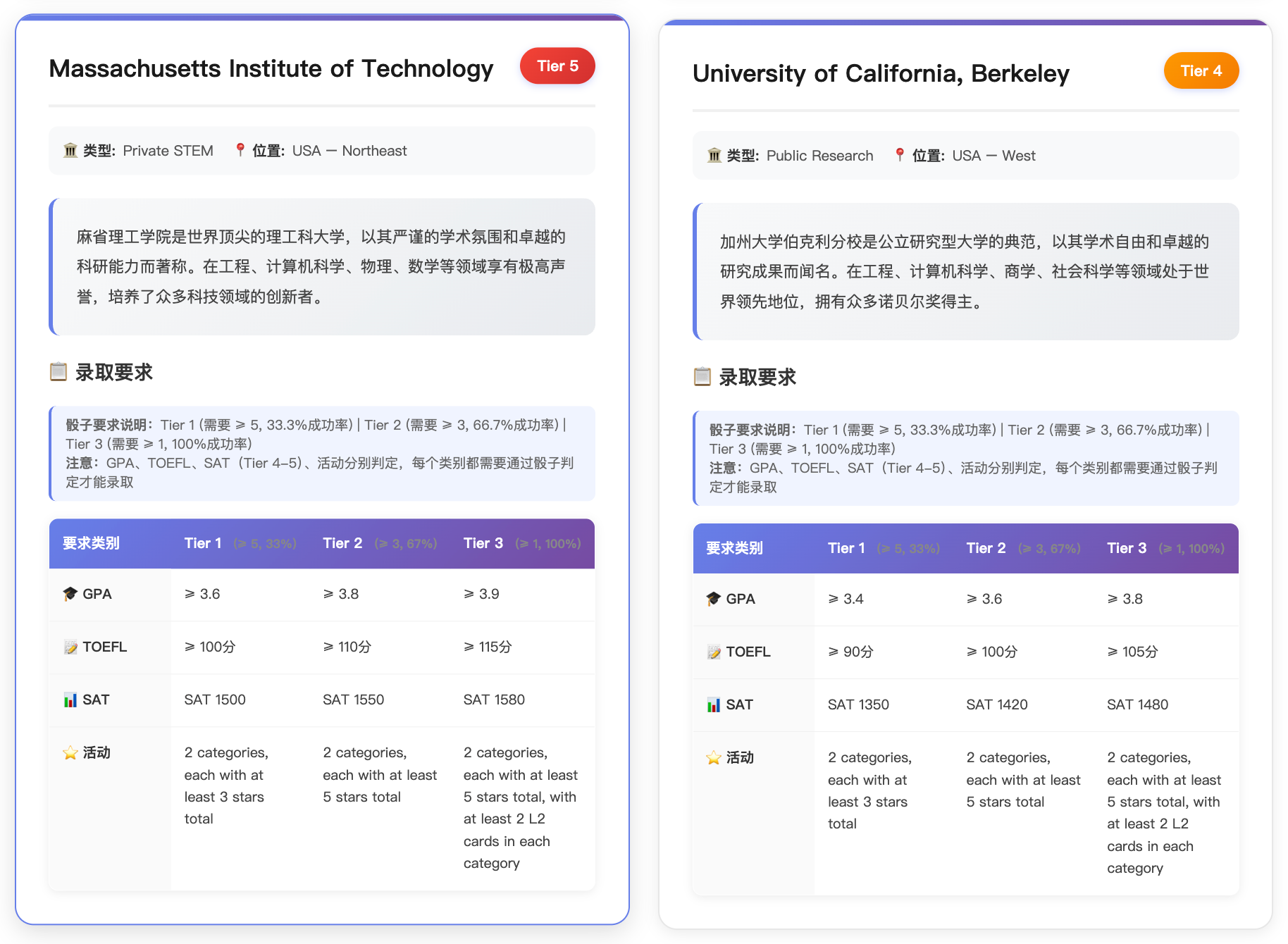The height and width of the screenshot is (944, 1288).
Task: Click the Tier 2 (≥ 3, 67%) header on Berkeley
Action: click(986, 548)
